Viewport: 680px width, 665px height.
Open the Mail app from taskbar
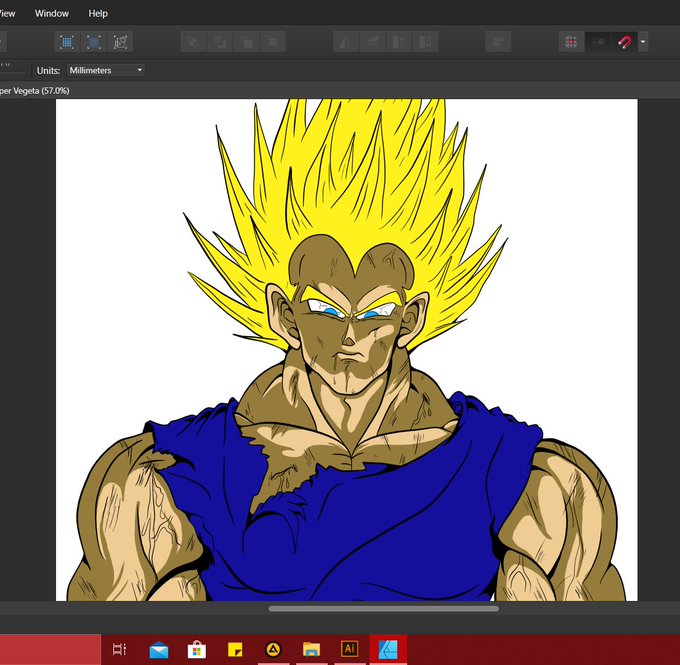(x=159, y=650)
